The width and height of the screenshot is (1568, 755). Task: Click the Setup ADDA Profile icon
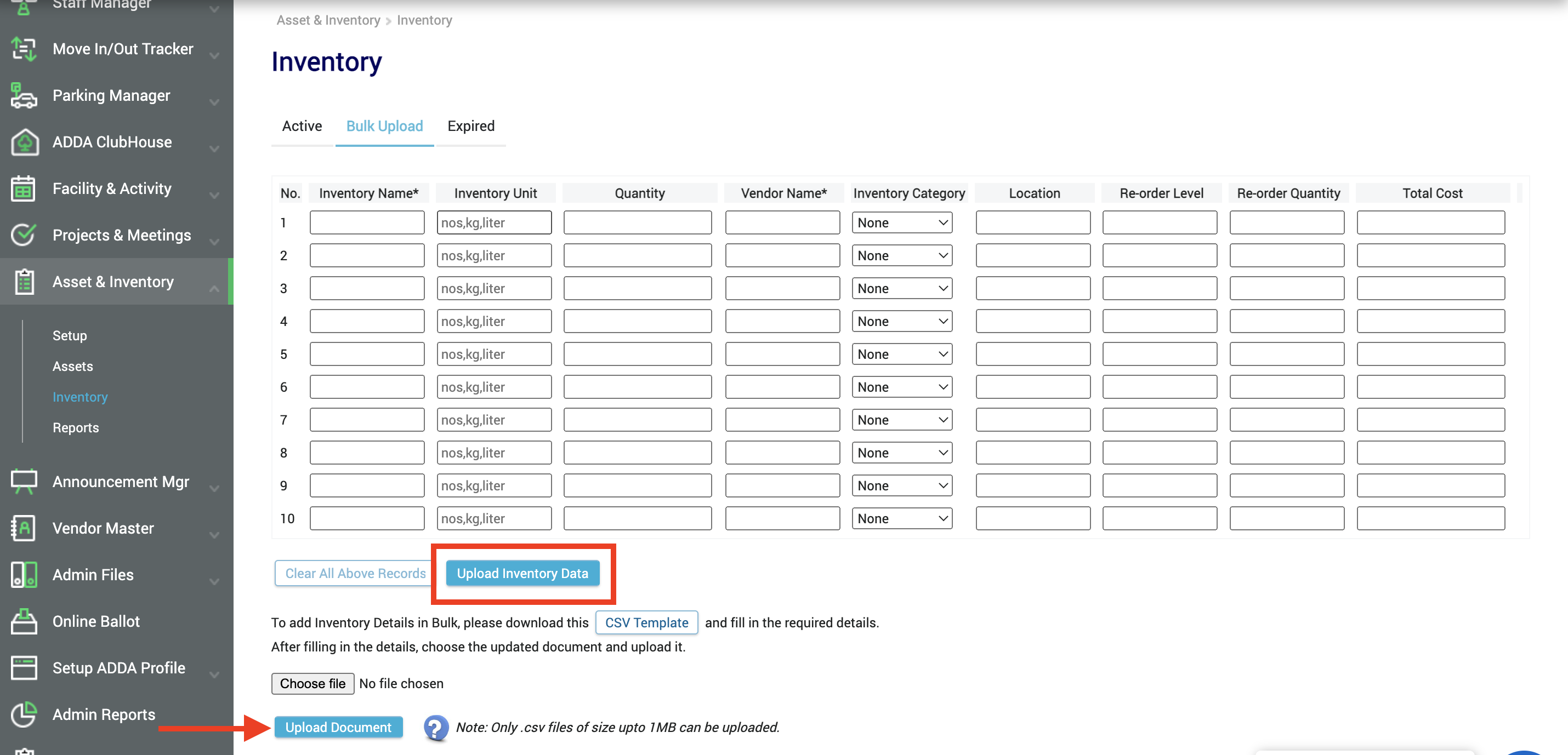(23, 667)
